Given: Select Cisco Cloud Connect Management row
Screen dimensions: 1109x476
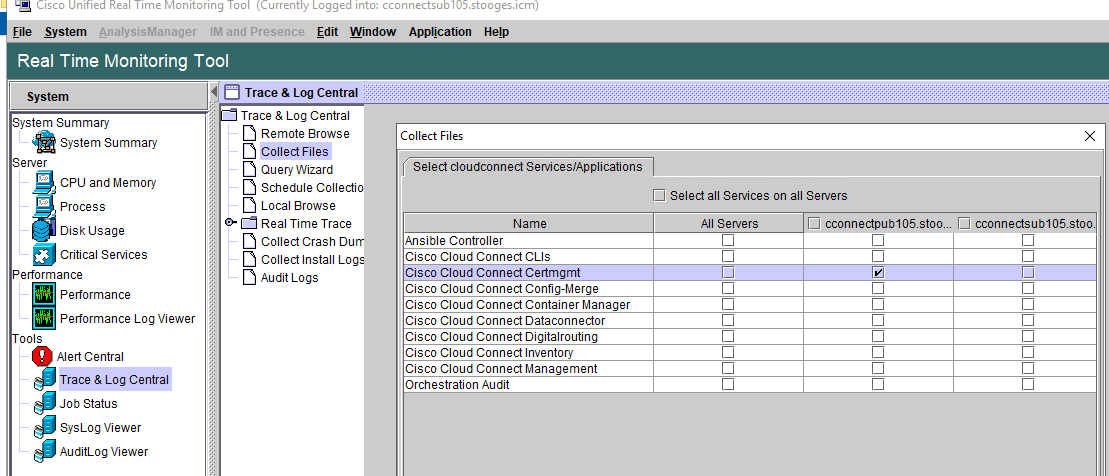Looking at the screenshot, I should coord(750,368).
